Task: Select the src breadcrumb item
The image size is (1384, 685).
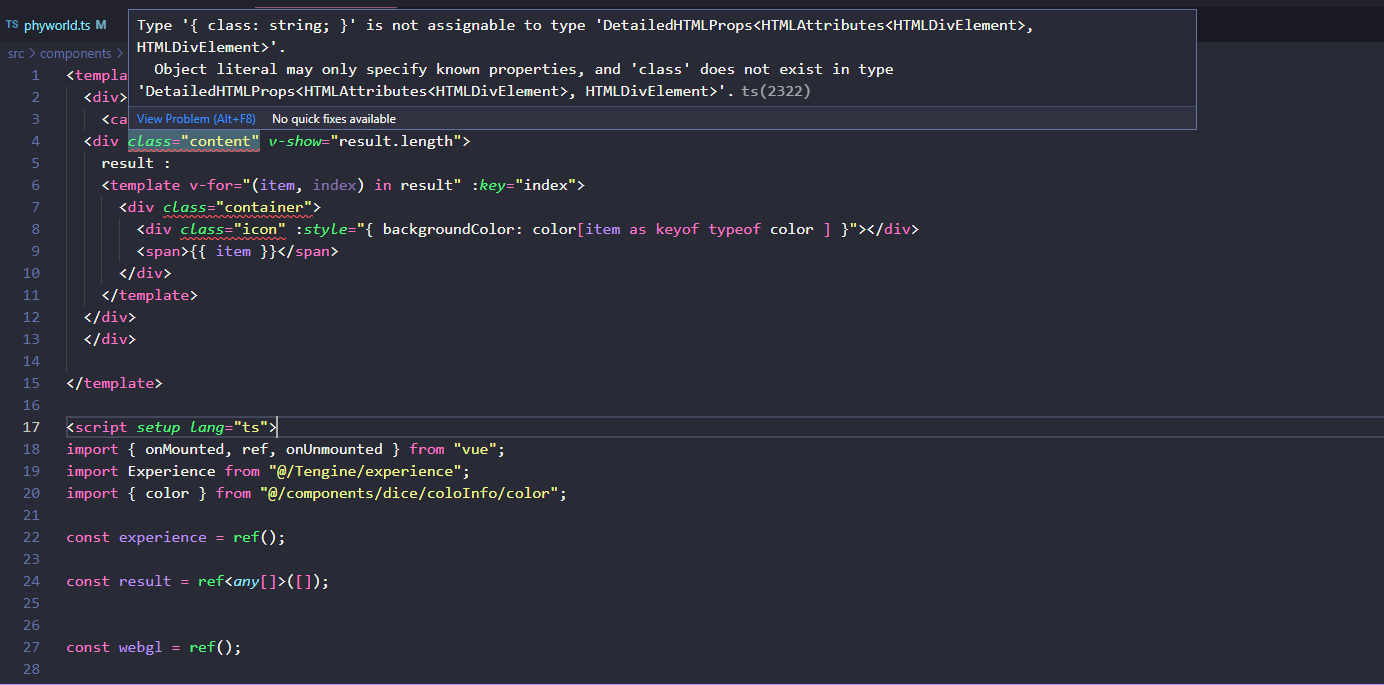Action: 15,53
